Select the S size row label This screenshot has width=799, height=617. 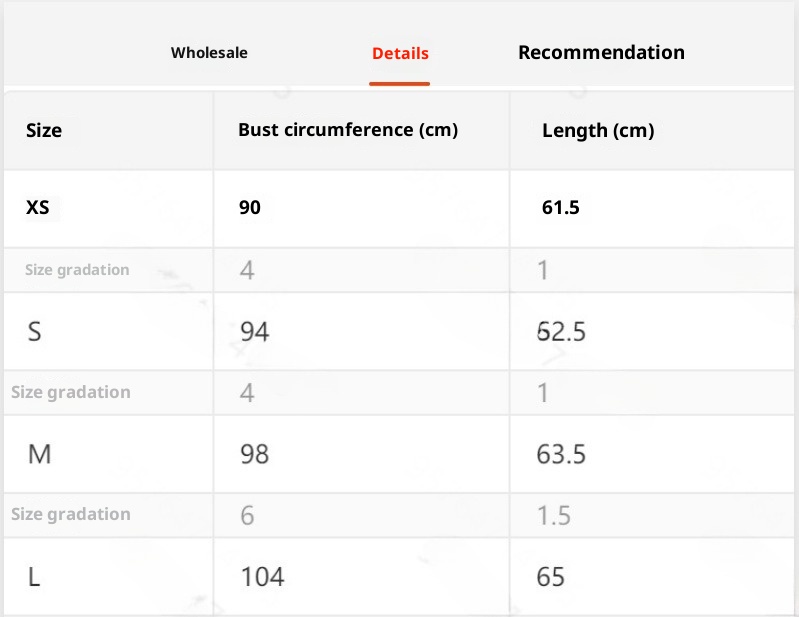35,331
